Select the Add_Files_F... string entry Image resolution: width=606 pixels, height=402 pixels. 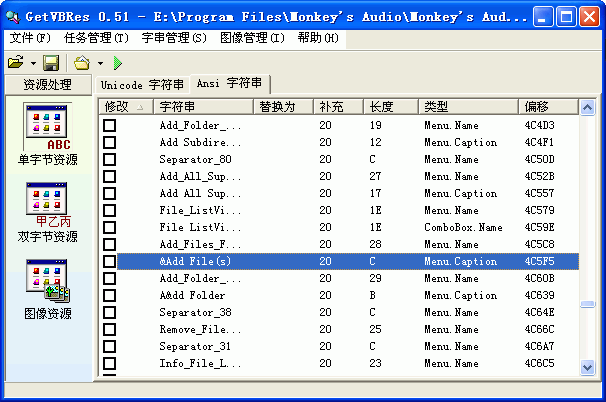pos(200,244)
